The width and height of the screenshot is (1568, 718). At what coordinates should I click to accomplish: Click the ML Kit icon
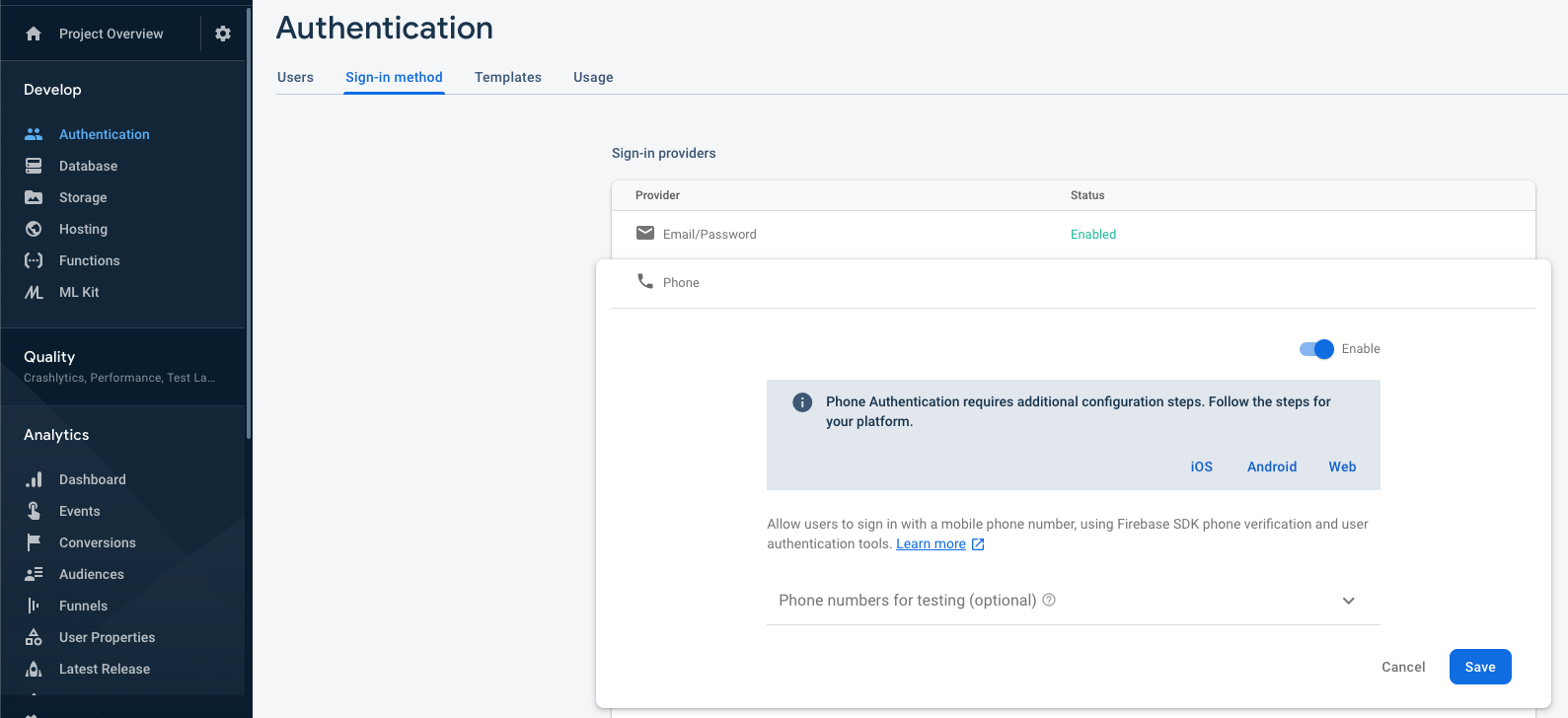point(34,292)
